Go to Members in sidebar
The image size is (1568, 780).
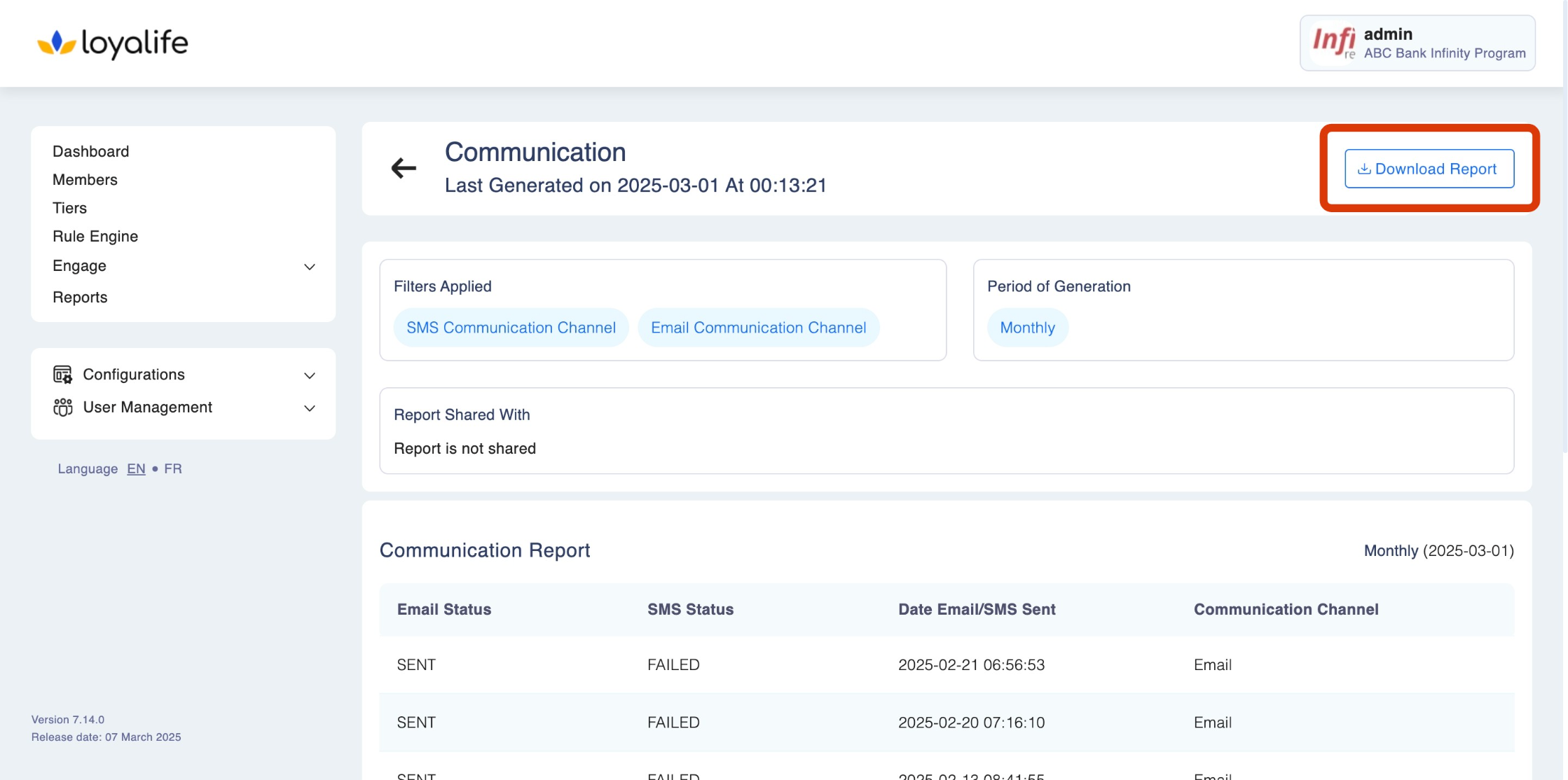85,180
